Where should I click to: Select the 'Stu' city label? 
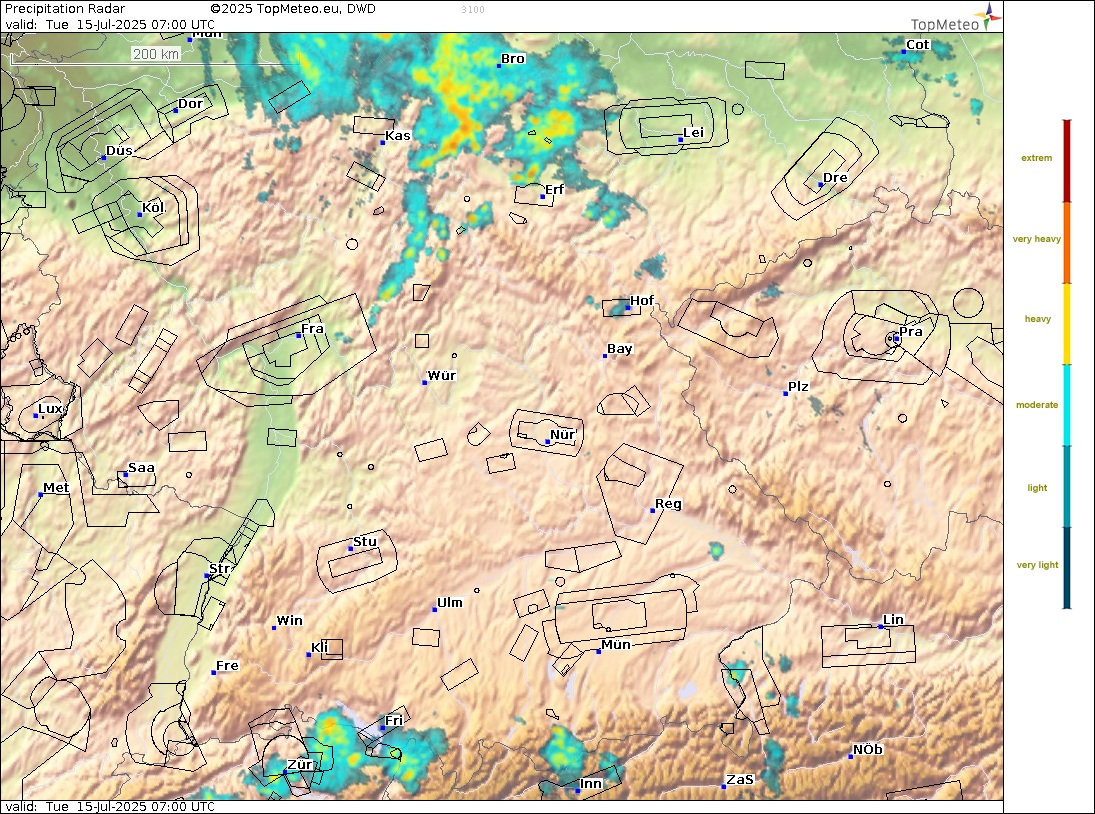365,542
